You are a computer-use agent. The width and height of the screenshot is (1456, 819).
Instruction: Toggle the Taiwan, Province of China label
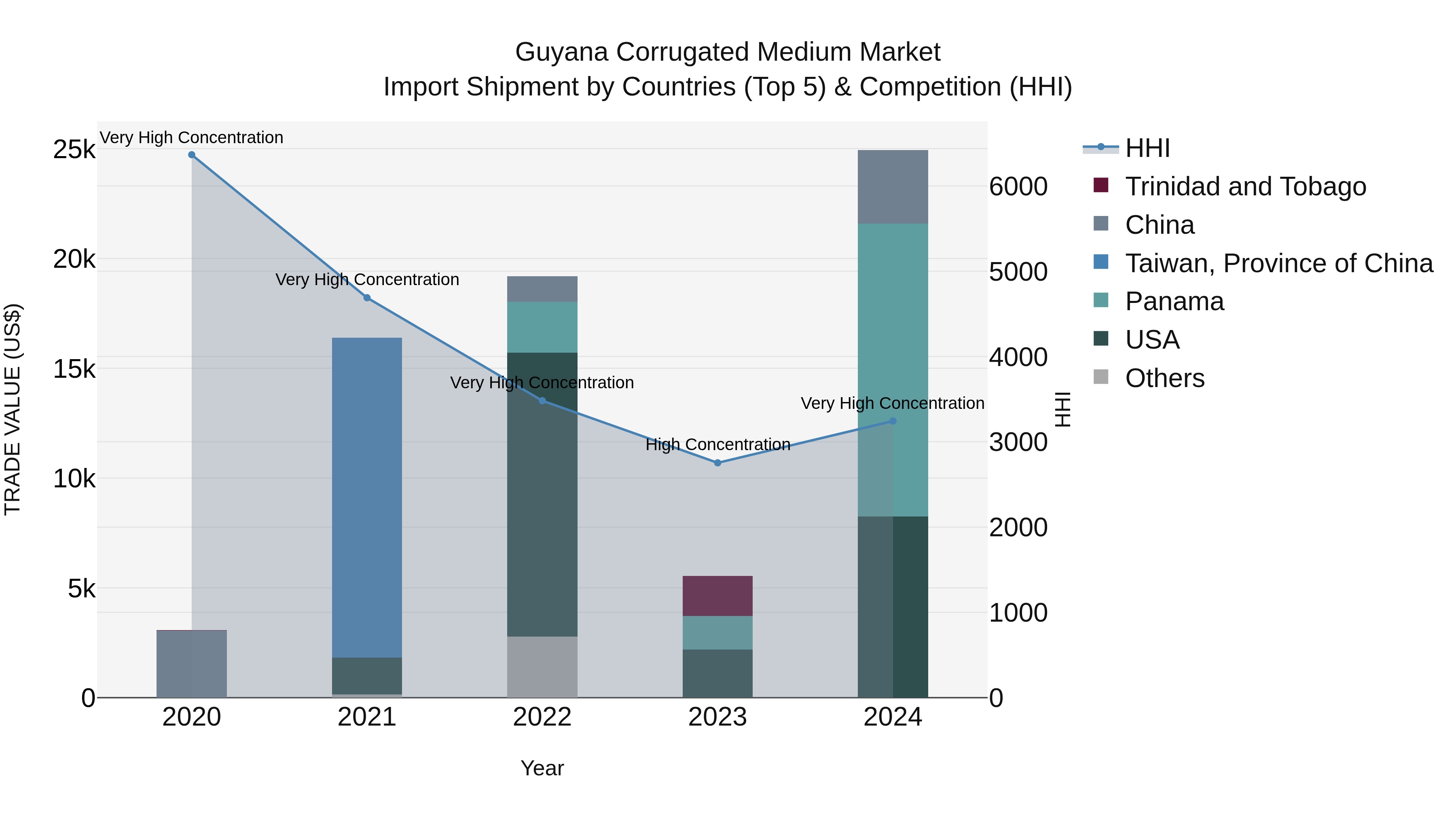pos(1279,263)
